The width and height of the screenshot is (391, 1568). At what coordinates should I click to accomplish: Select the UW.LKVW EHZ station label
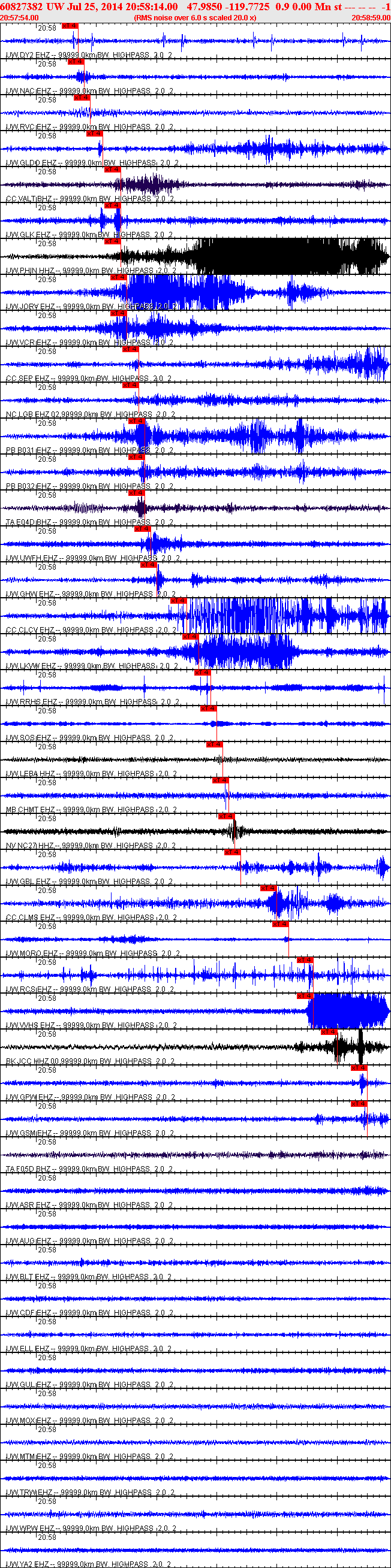91,666
